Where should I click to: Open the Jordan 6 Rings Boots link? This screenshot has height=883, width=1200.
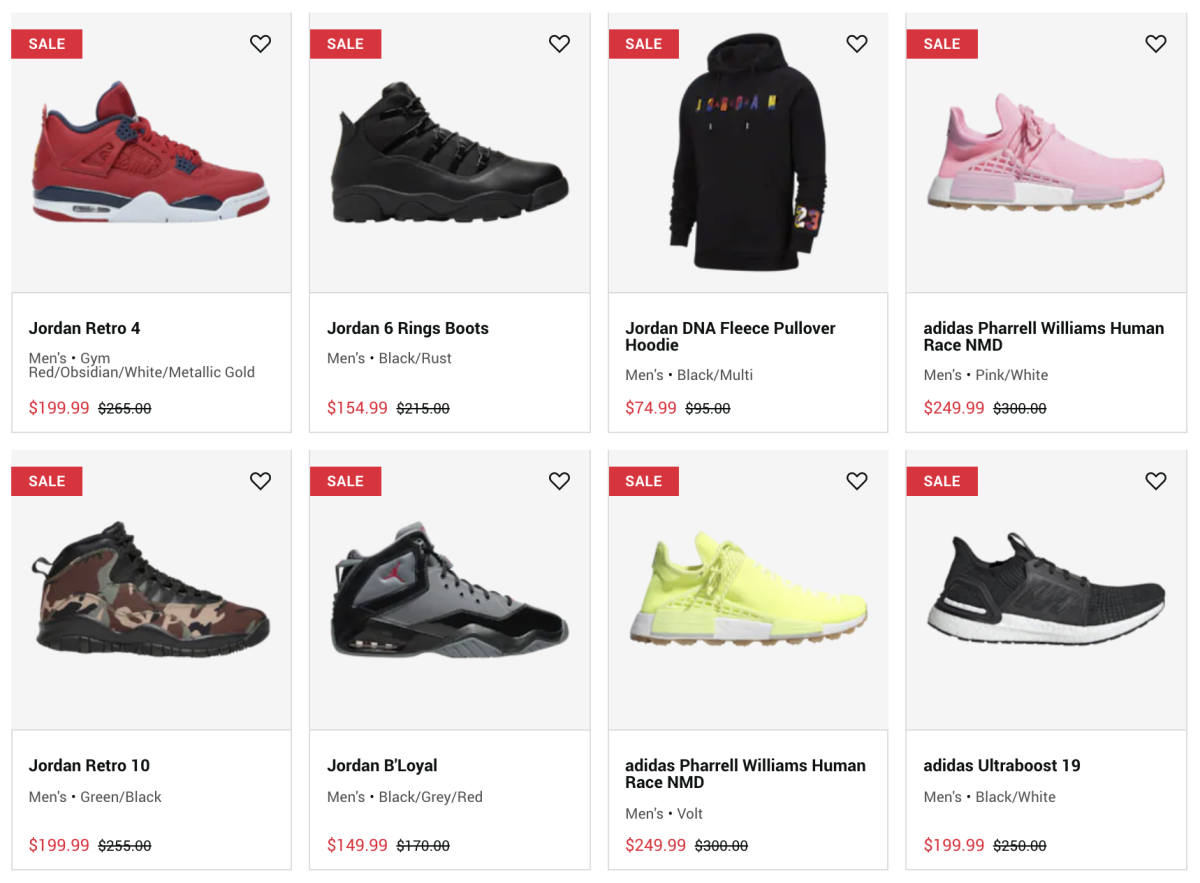[x=407, y=328]
